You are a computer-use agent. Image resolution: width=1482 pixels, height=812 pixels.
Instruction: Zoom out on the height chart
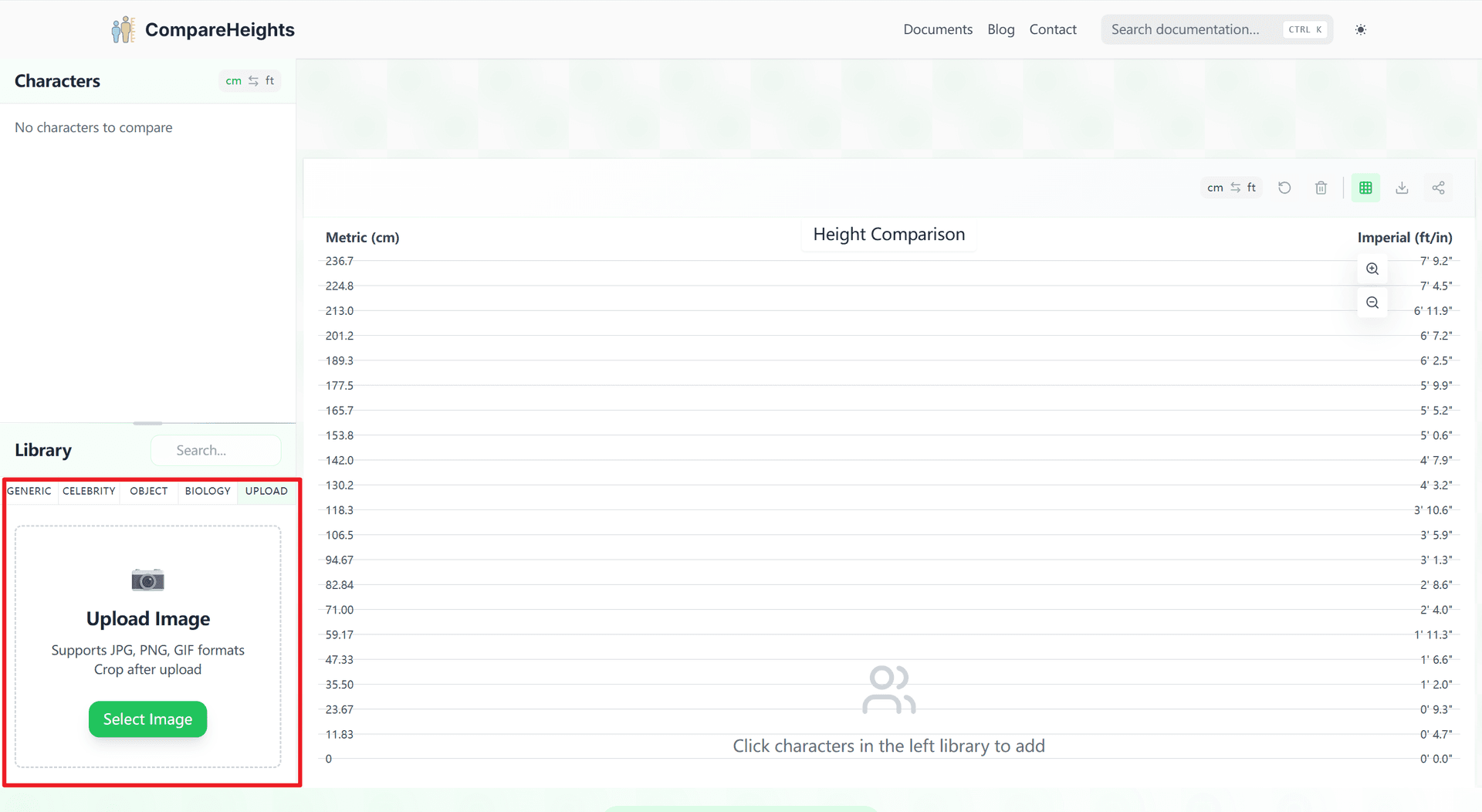click(1372, 303)
